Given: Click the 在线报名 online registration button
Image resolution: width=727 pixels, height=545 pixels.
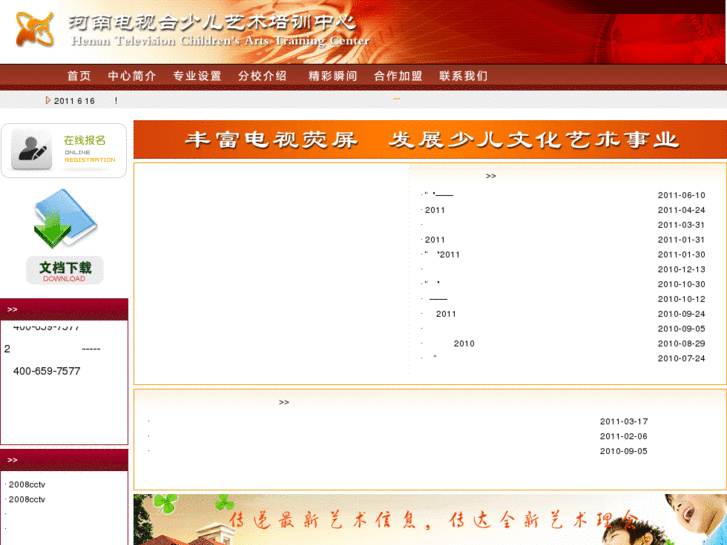Looking at the screenshot, I should 64,150.
